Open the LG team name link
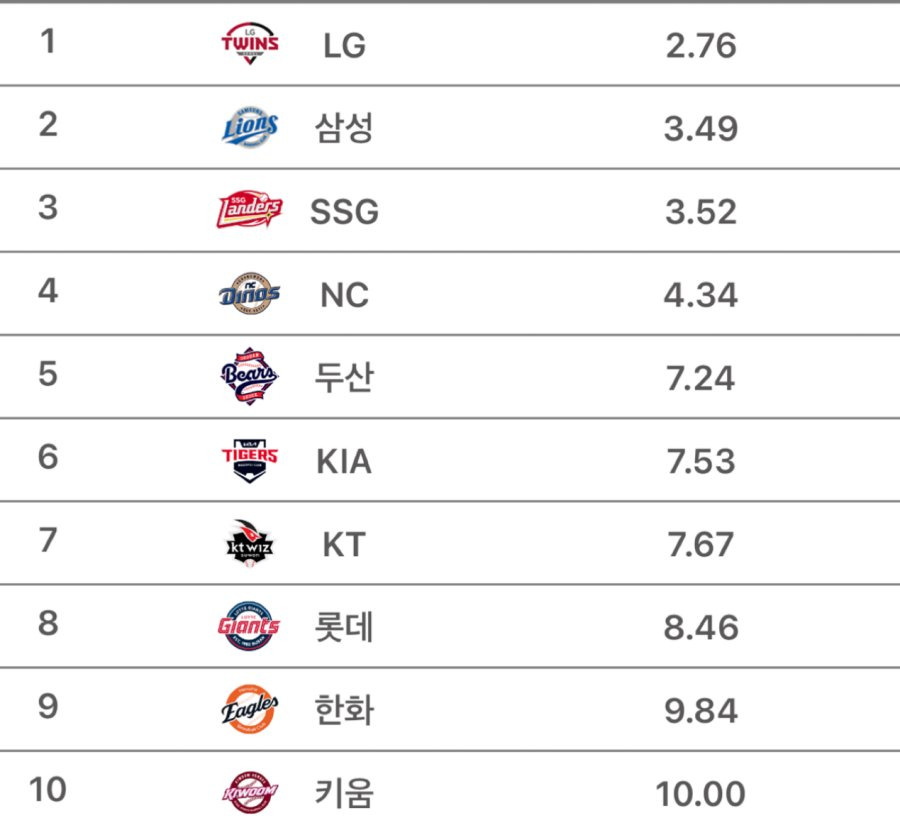Image resolution: width=900 pixels, height=830 pixels. pos(344,45)
